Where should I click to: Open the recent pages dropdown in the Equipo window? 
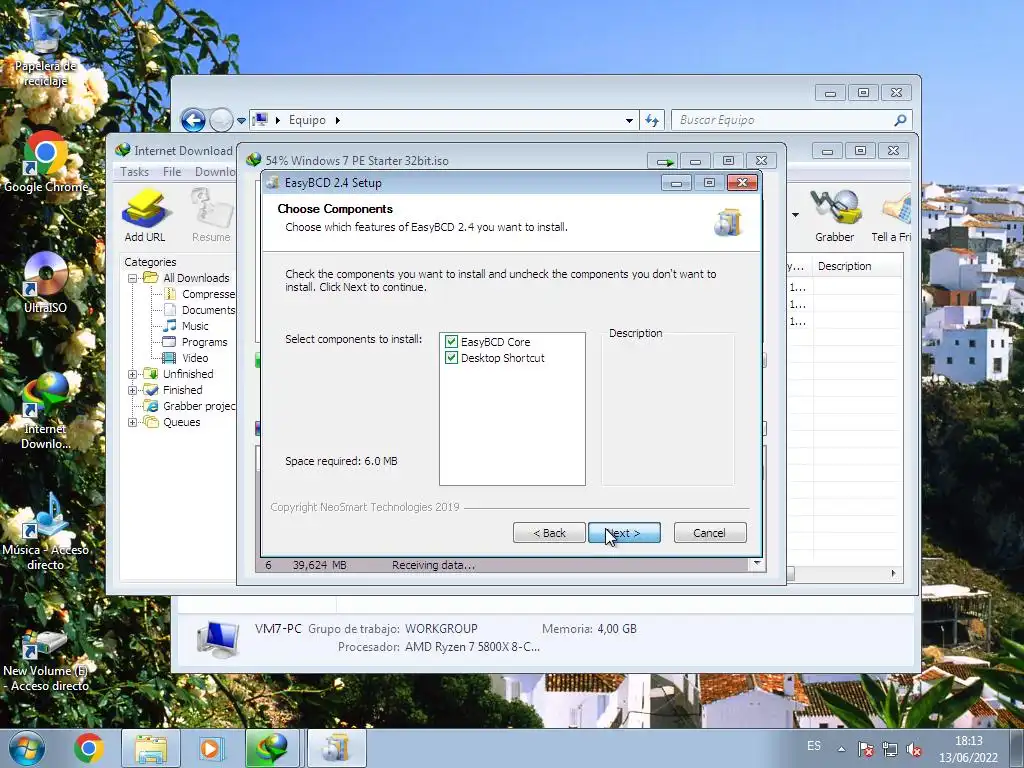click(x=241, y=121)
